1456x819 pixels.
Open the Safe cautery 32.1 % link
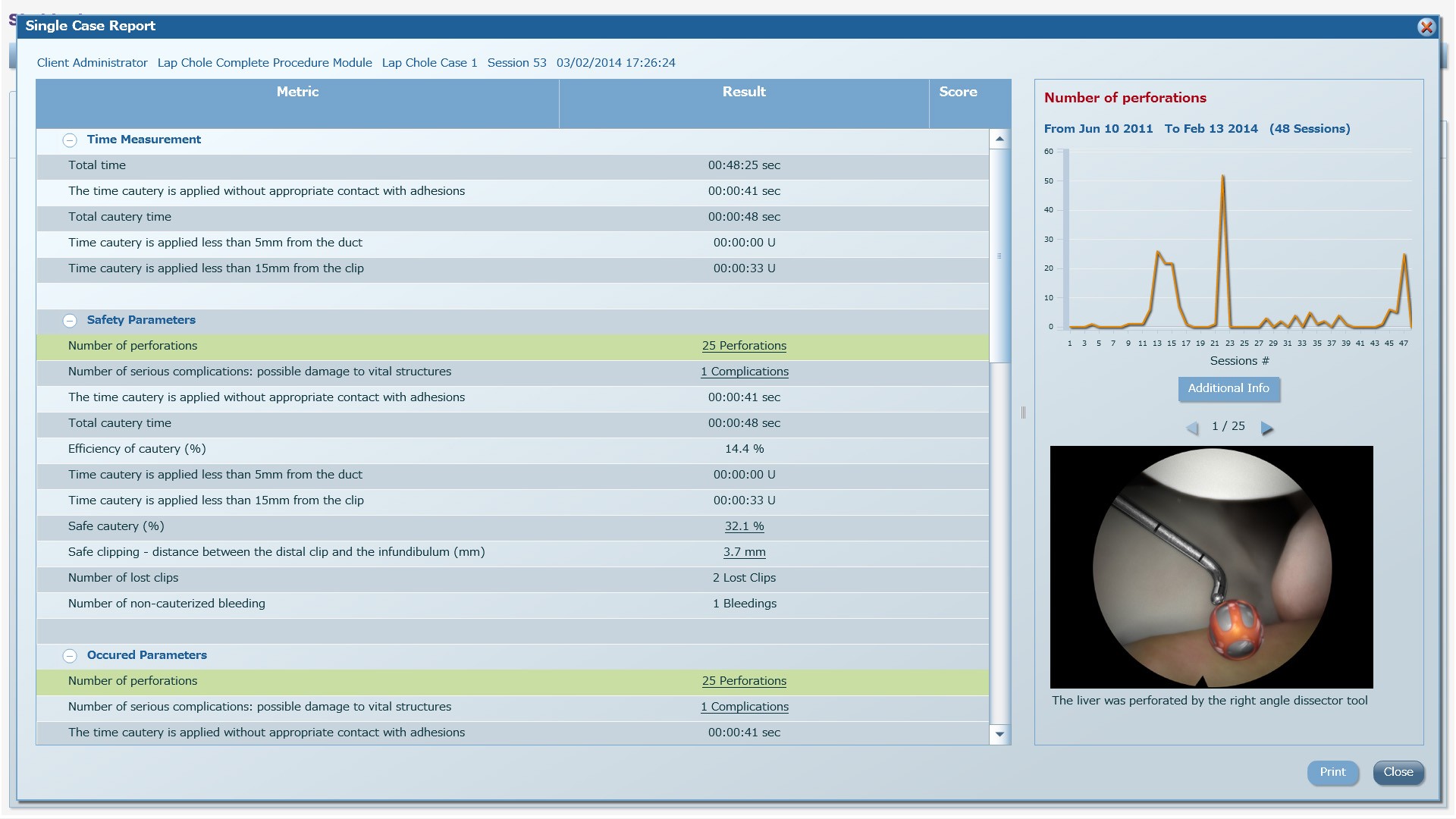tap(744, 526)
